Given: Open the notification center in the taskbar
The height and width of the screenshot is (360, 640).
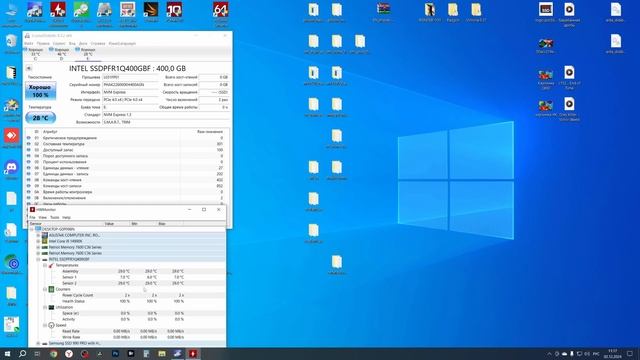Looking at the screenshot, I should [630, 354].
